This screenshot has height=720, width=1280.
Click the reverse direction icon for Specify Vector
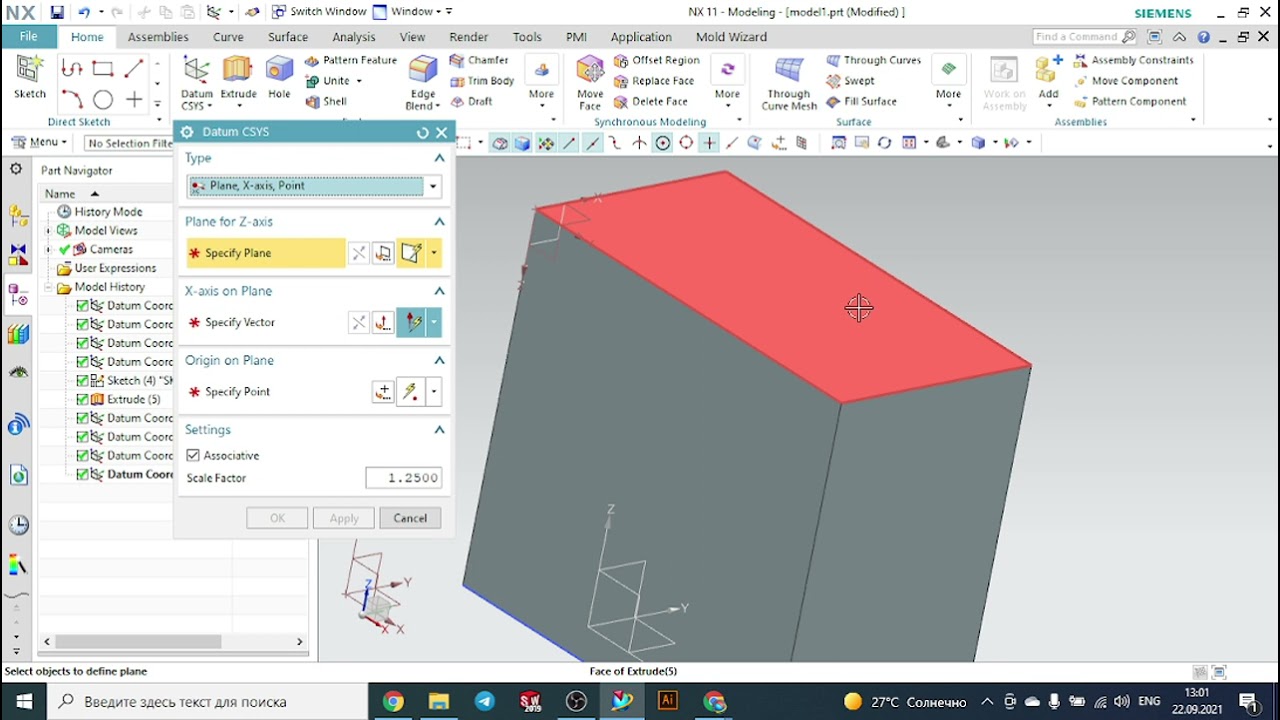pyautogui.click(x=358, y=322)
